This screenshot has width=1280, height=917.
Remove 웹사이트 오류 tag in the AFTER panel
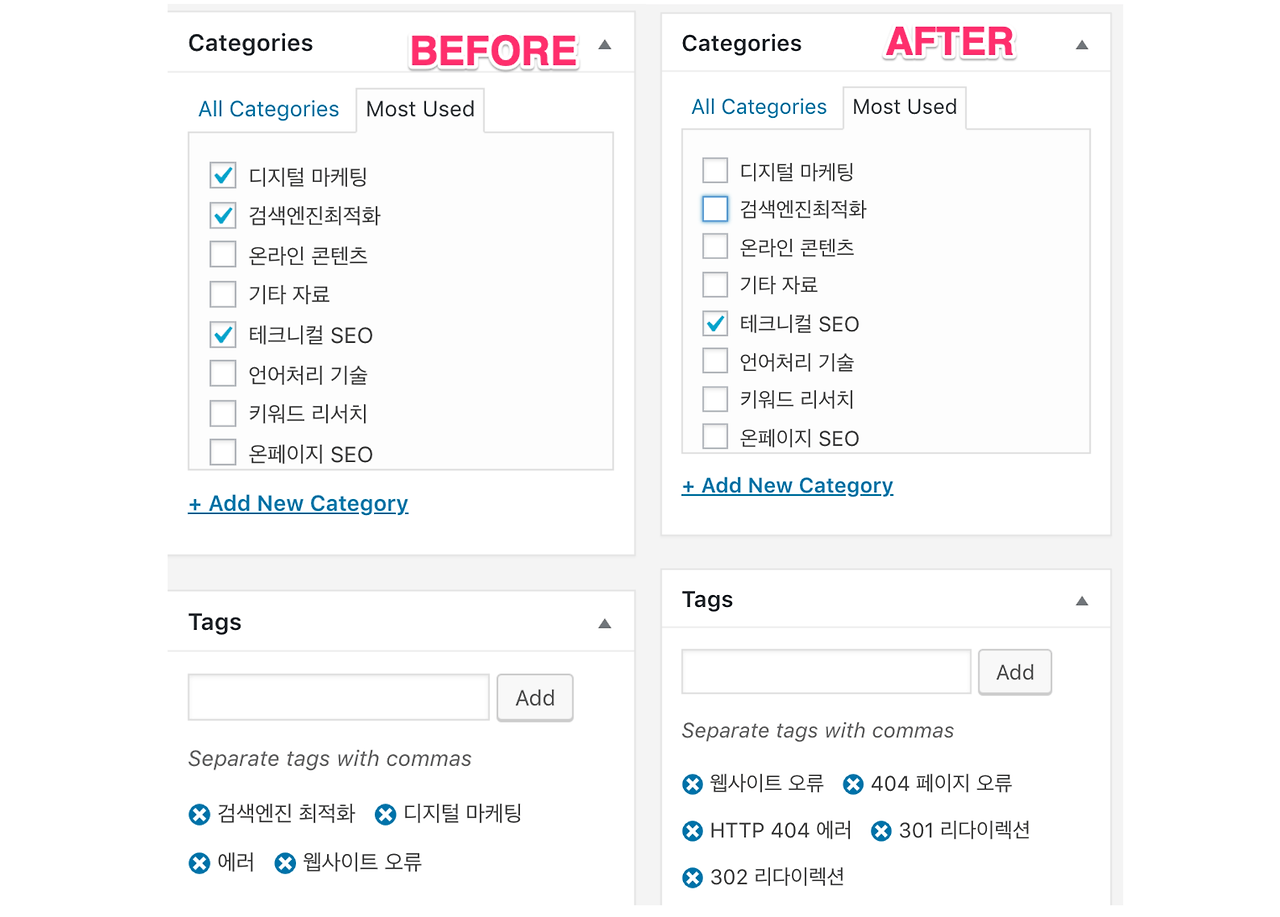point(692,785)
